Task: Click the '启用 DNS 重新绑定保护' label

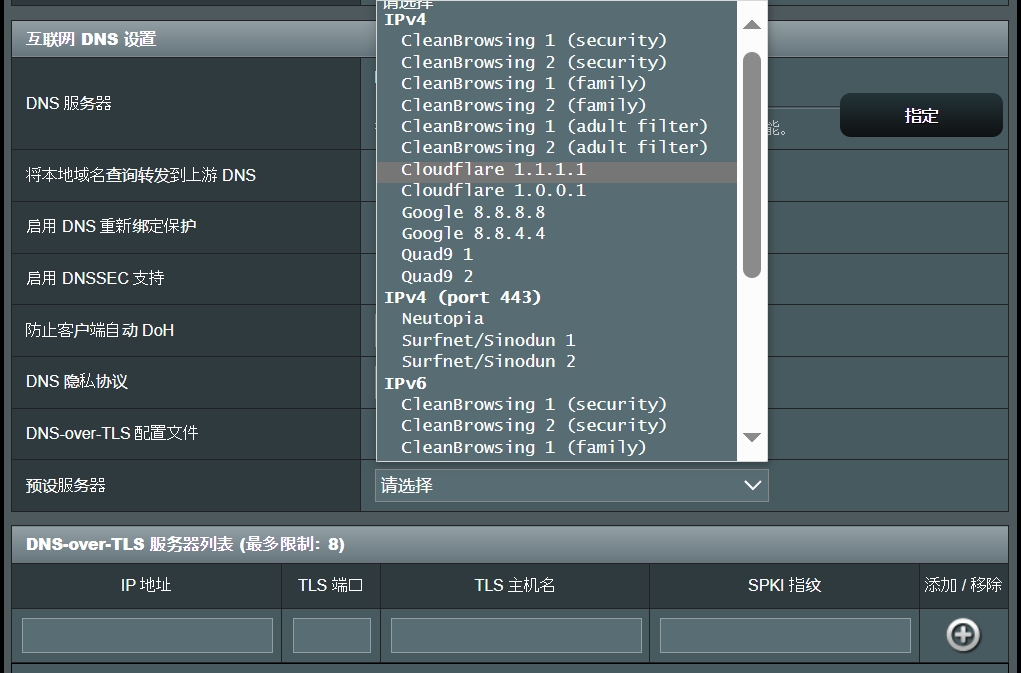Action: point(111,227)
